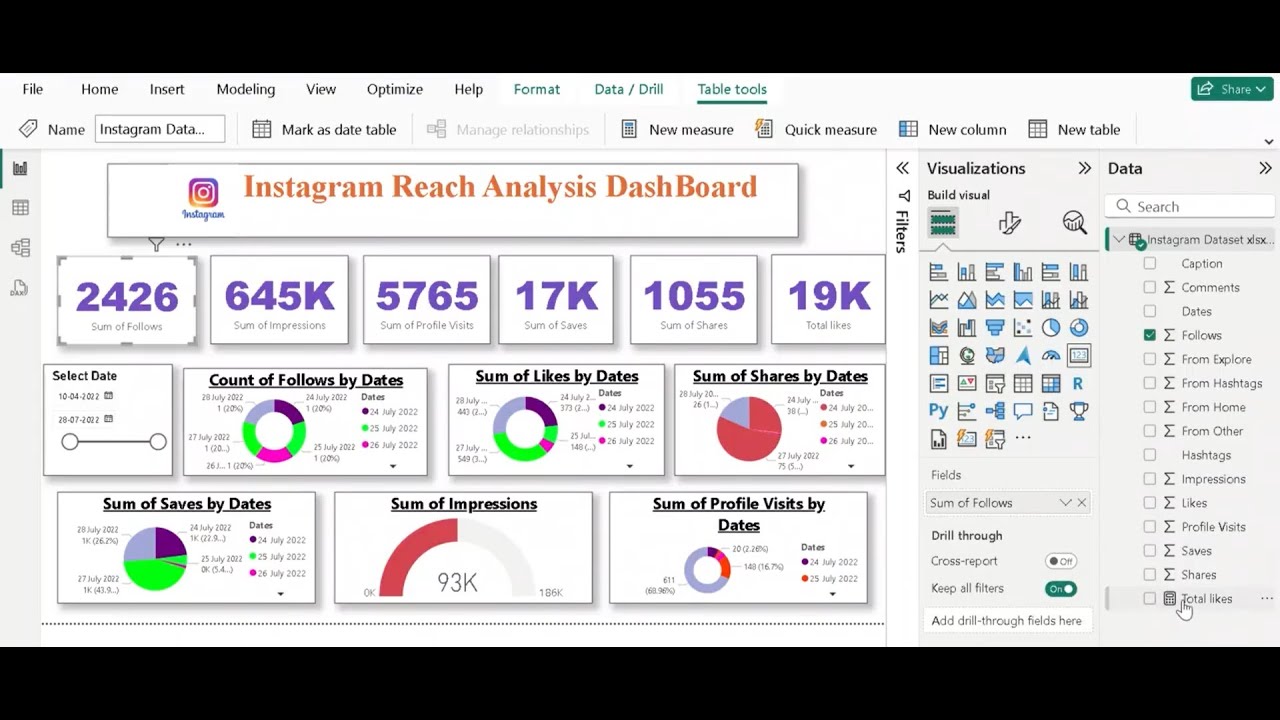Choose the donut chart visual
Viewport: 1280px width, 720px height.
coord(1078,328)
